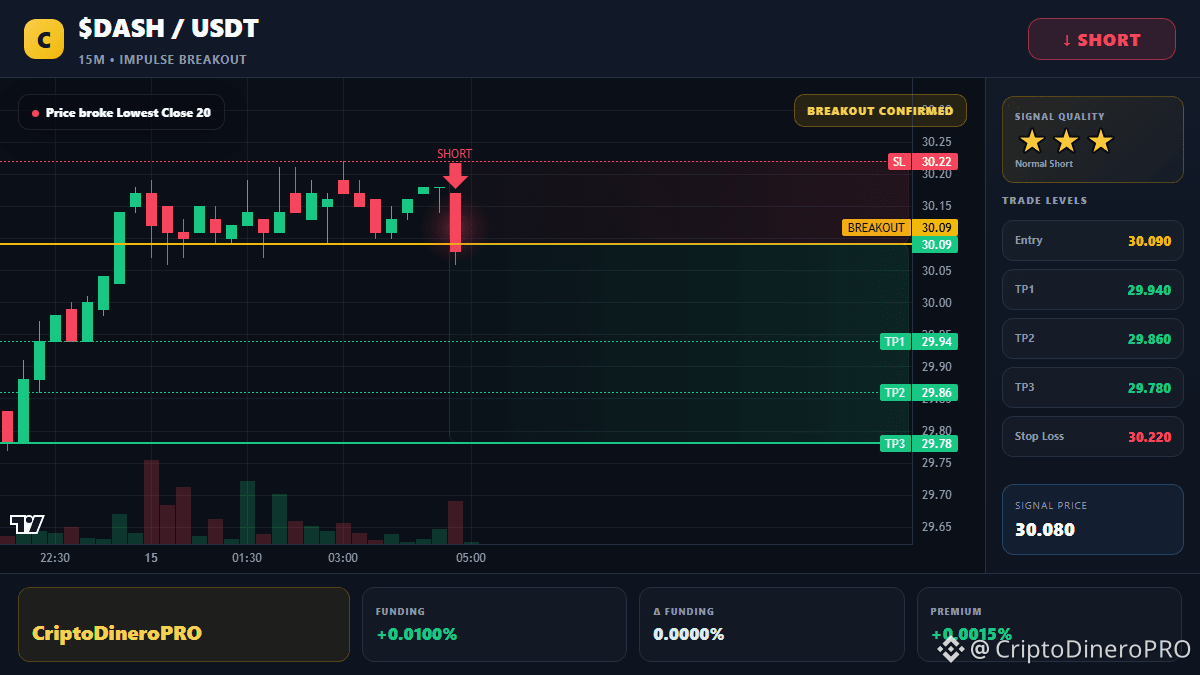Select the Entry 30.090 trade level
The image size is (1200, 675).
tap(1092, 241)
